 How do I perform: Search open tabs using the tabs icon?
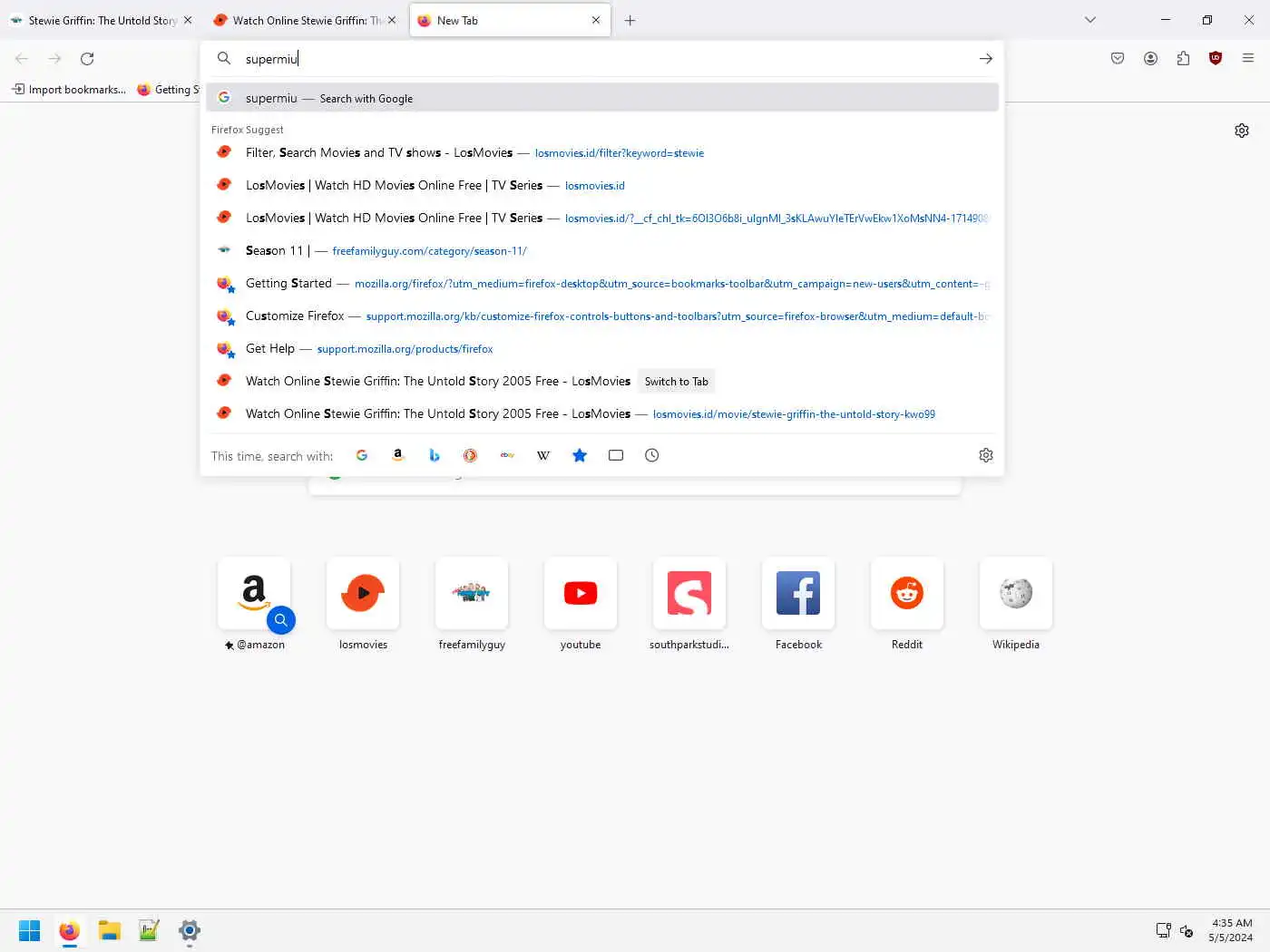tap(616, 455)
